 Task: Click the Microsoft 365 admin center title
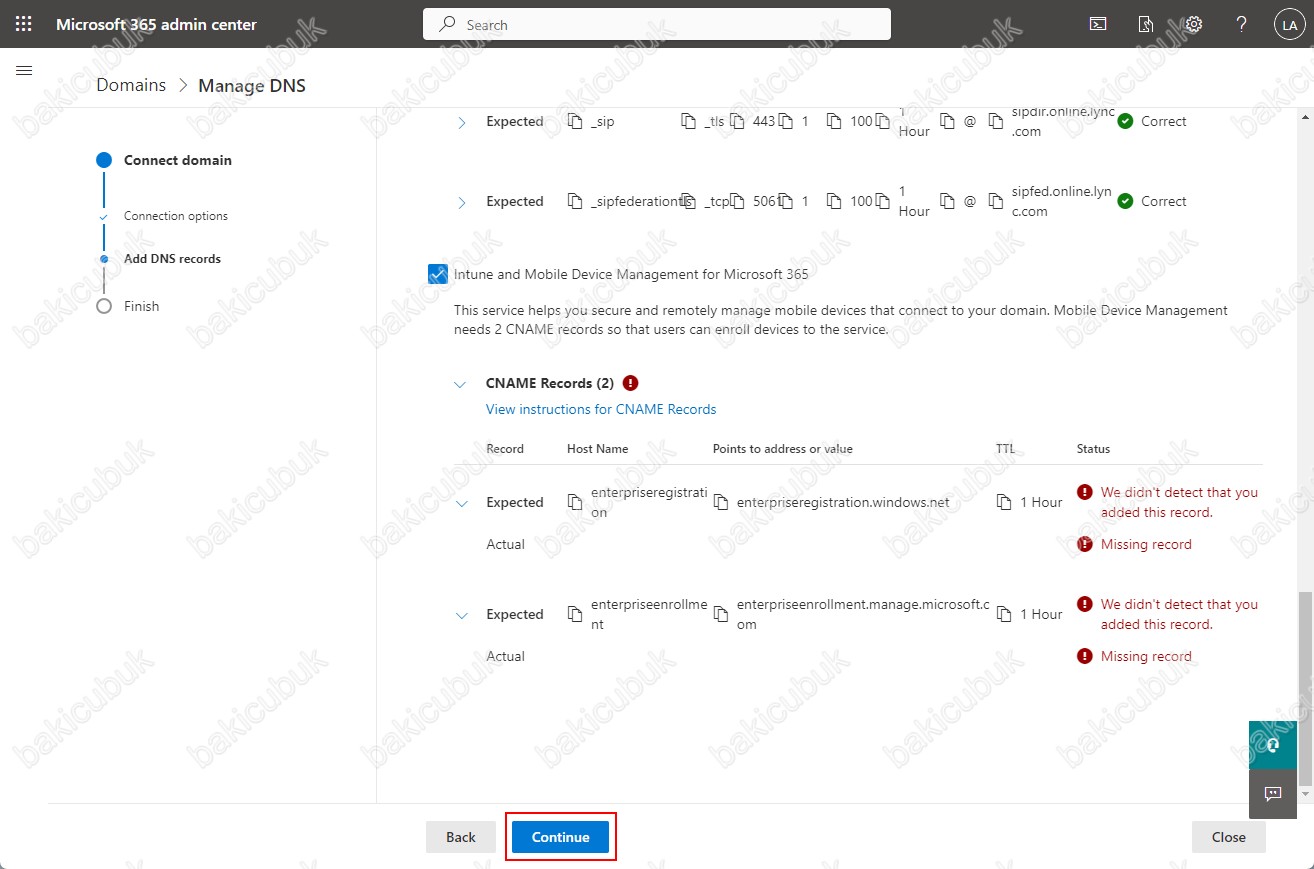(156, 24)
